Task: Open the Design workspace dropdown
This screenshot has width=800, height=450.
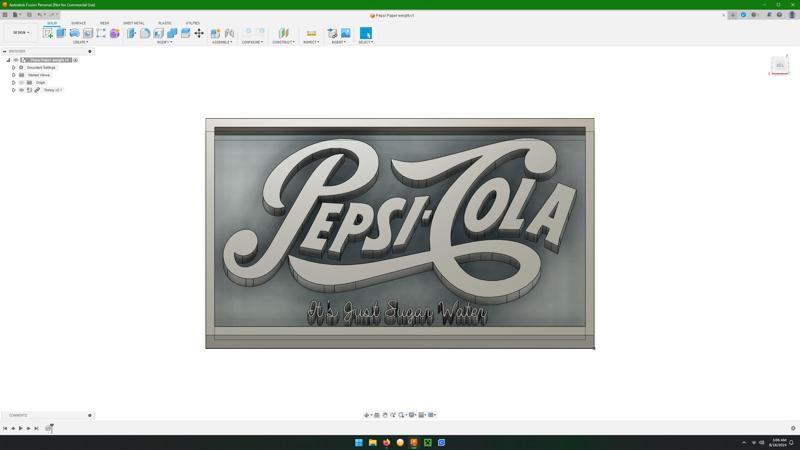Action: [21, 33]
